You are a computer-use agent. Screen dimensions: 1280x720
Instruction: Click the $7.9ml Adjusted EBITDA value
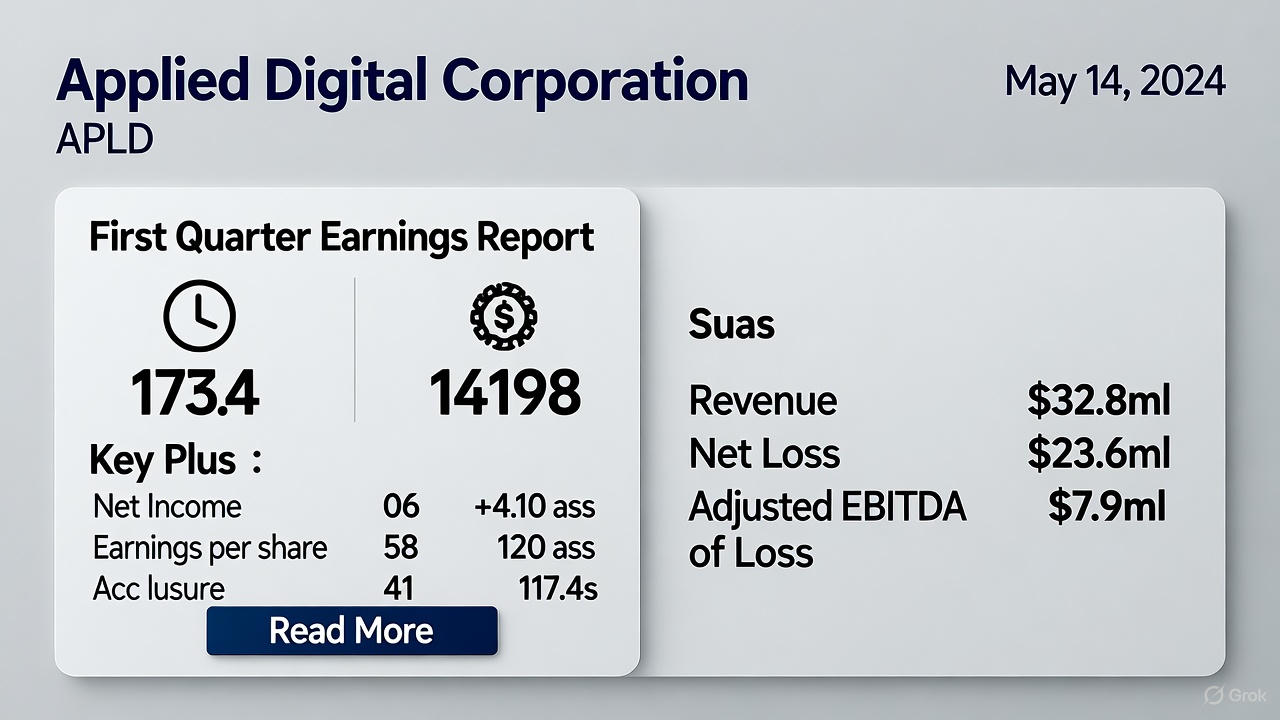click(x=1107, y=507)
